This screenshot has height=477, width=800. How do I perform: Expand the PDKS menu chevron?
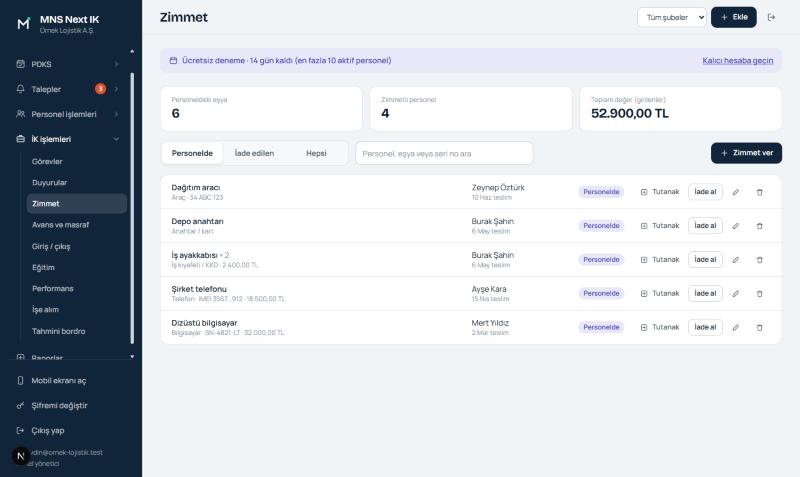[x=116, y=64]
